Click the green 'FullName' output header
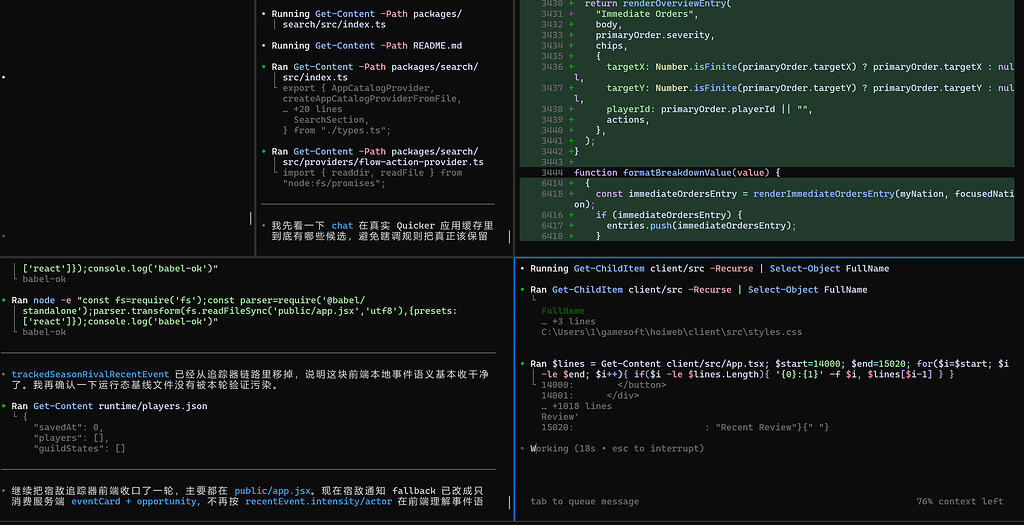This screenshot has width=1024, height=525. click(x=563, y=311)
